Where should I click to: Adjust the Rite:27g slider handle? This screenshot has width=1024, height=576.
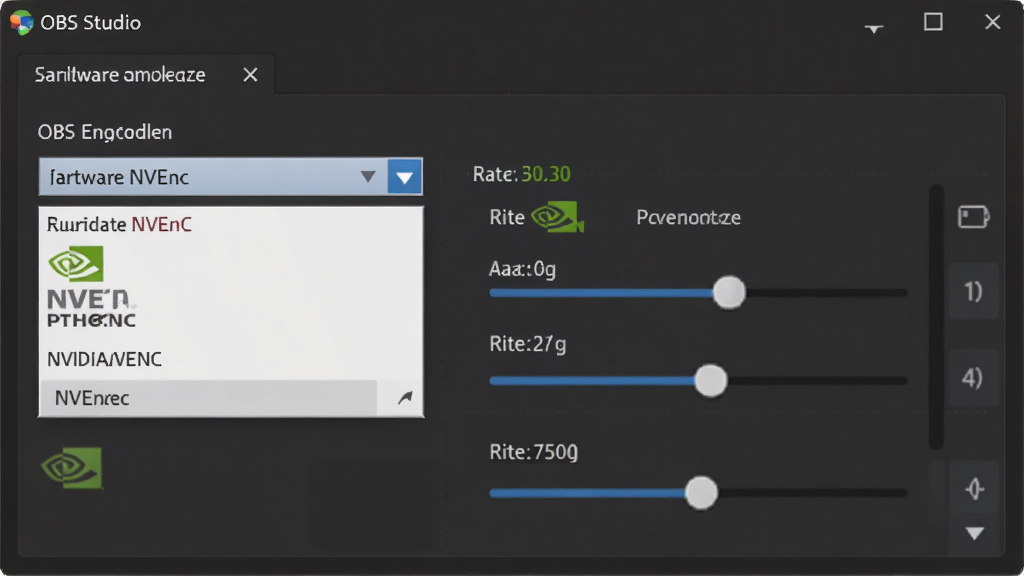click(x=711, y=380)
